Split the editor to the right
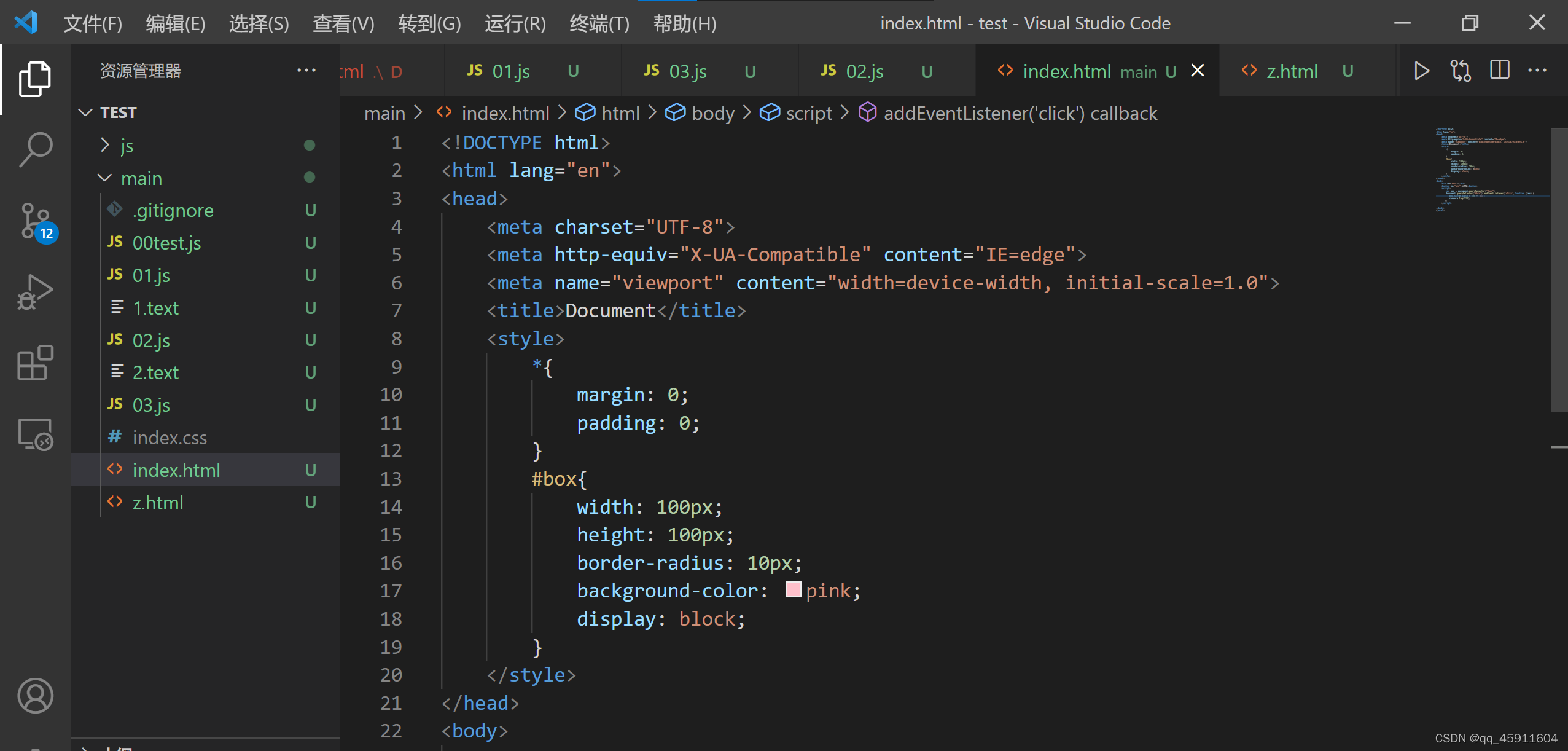The height and width of the screenshot is (751, 1568). (x=1499, y=70)
